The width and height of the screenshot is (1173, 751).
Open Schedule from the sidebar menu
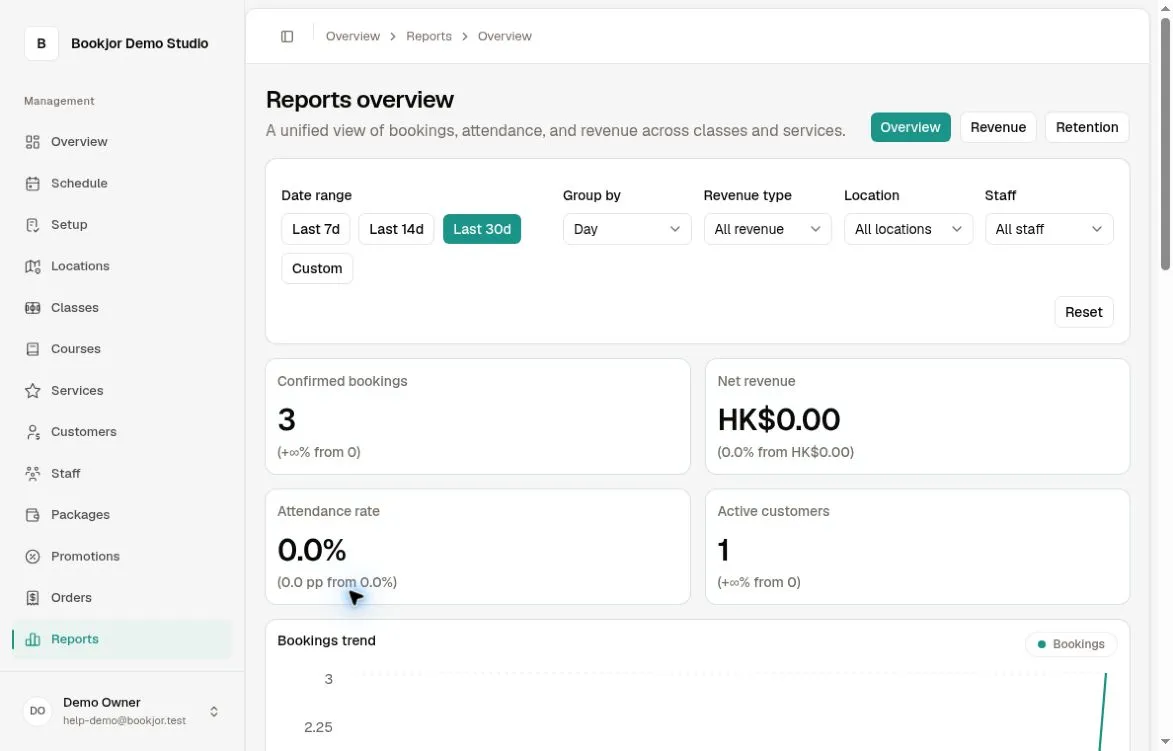coord(121,183)
